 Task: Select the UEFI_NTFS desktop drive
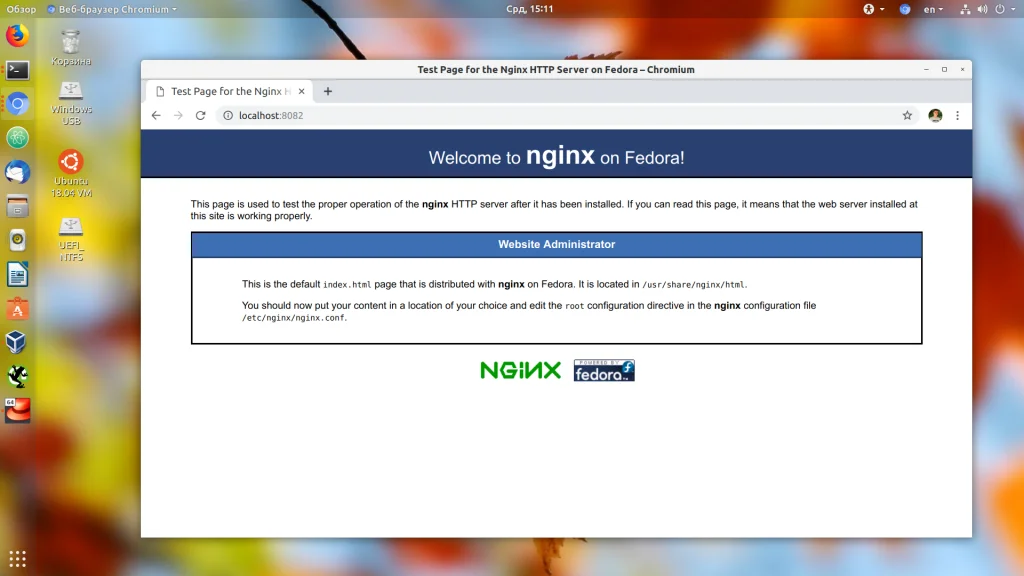pyautogui.click(x=71, y=240)
